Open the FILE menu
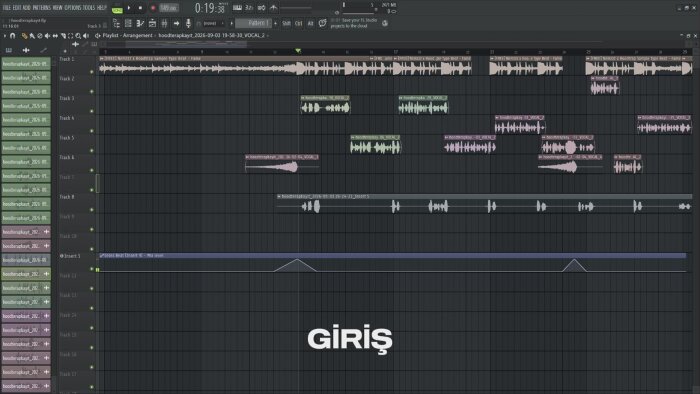The image size is (700, 394). pos(7,8)
